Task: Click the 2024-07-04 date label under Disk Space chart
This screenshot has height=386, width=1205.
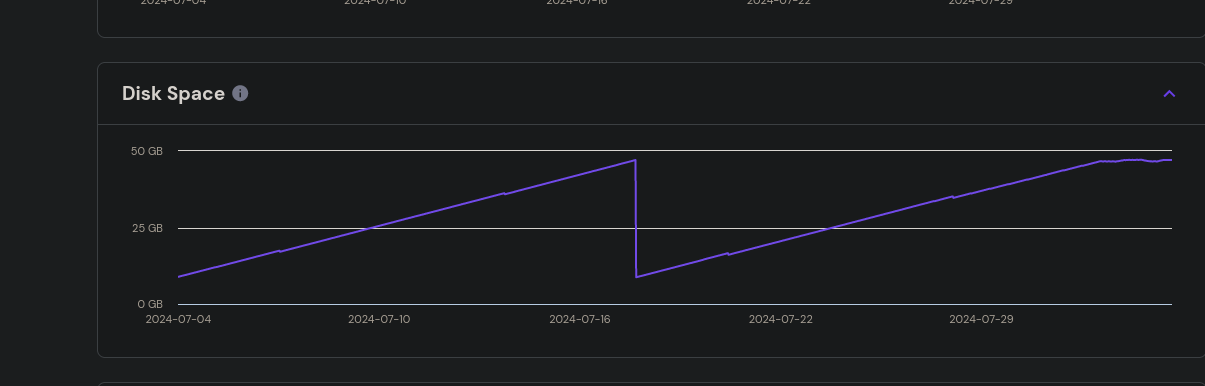Action: click(178, 319)
